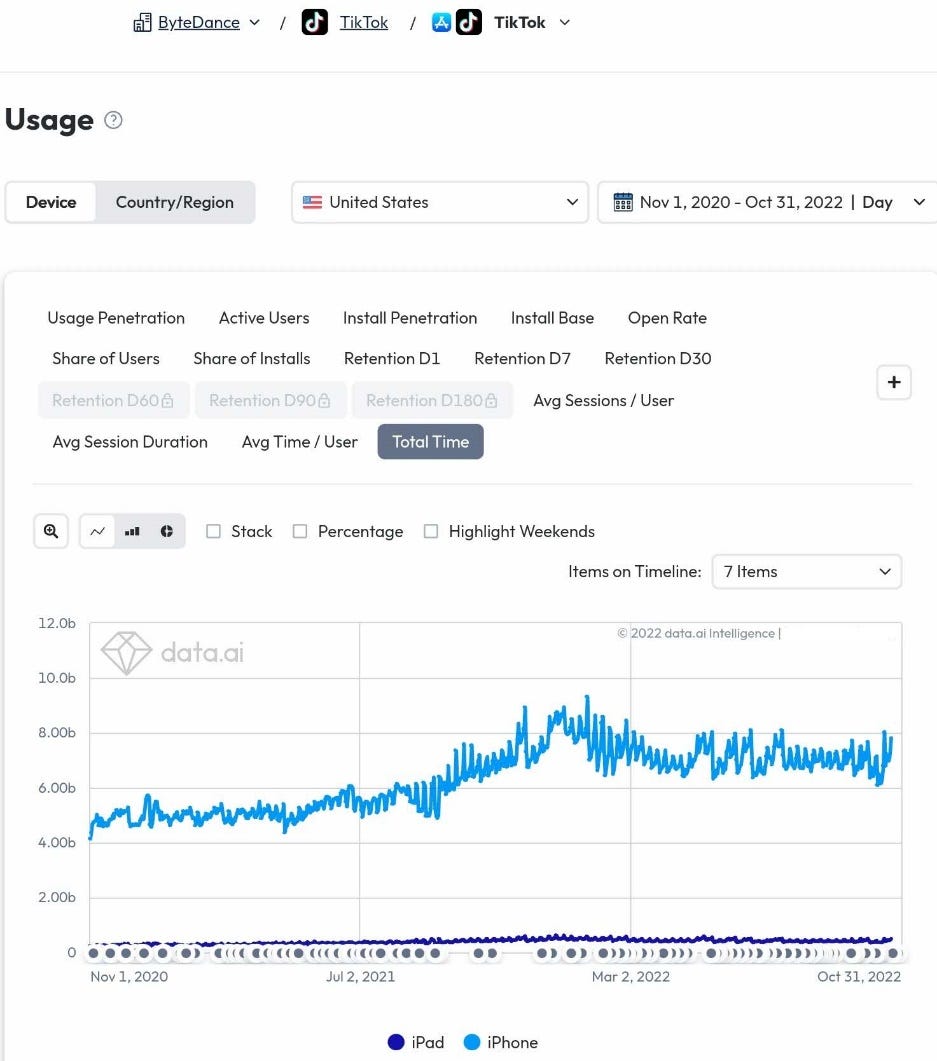The image size is (937, 1061).
Task: Click the first timeline event marker
Action: [93, 953]
